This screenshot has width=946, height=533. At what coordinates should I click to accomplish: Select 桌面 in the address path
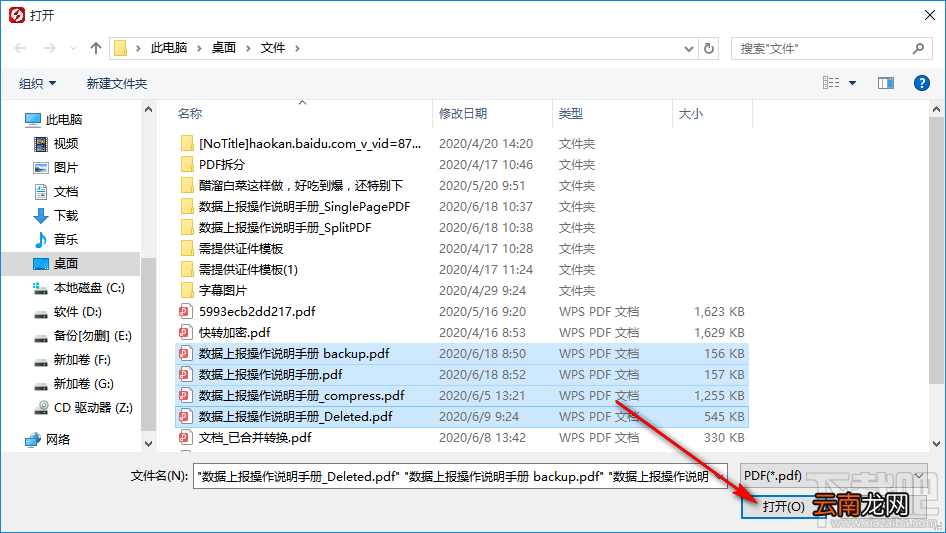point(224,48)
